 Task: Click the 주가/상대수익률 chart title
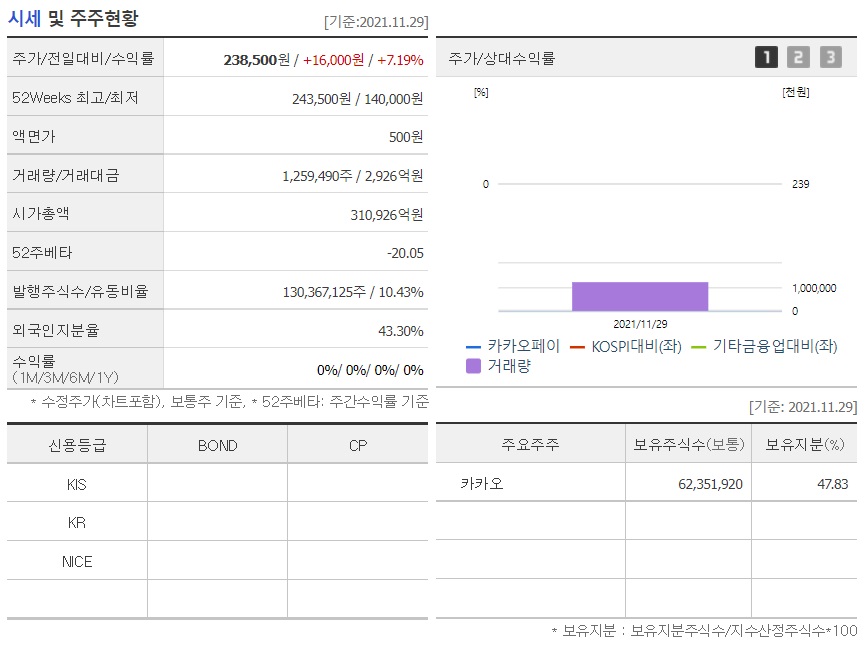(x=501, y=58)
